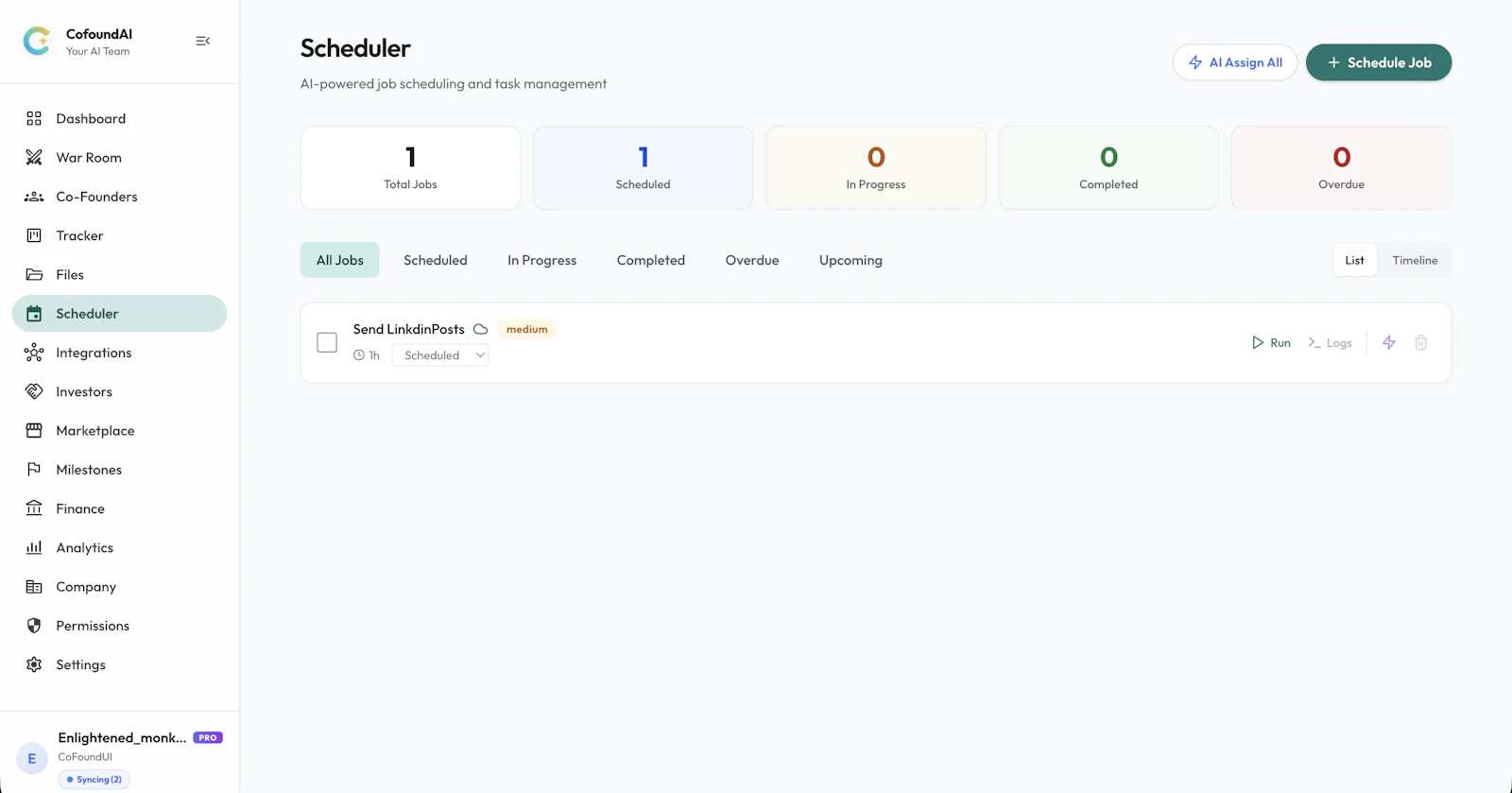
Task: Select Scheduler in the sidebar
Action: tap(119, 313)
